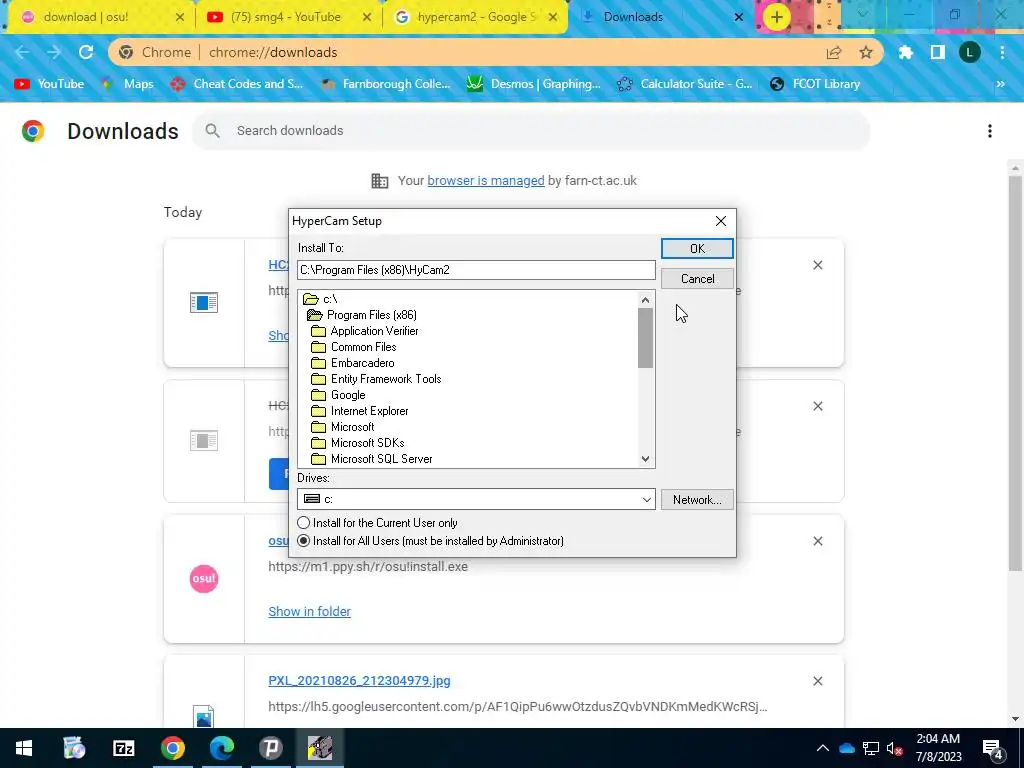Screen dimensions: 1024x768
Task: Select the Microsoft SDKs folder
Action: 358,443
